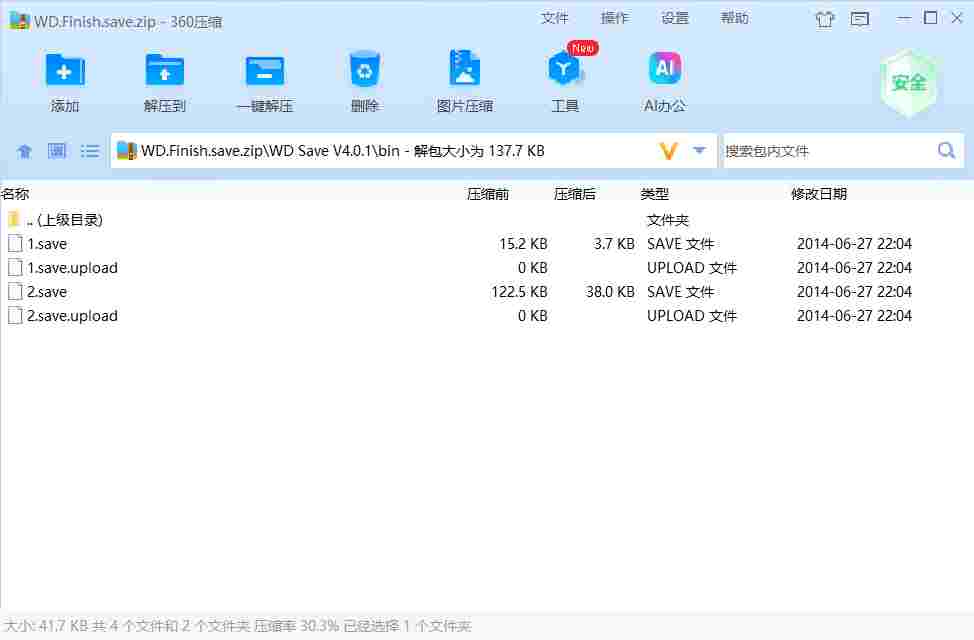Expand the address path dropdown arrow
The height and width of the screenshot is (640, 974).
(699, 150)
